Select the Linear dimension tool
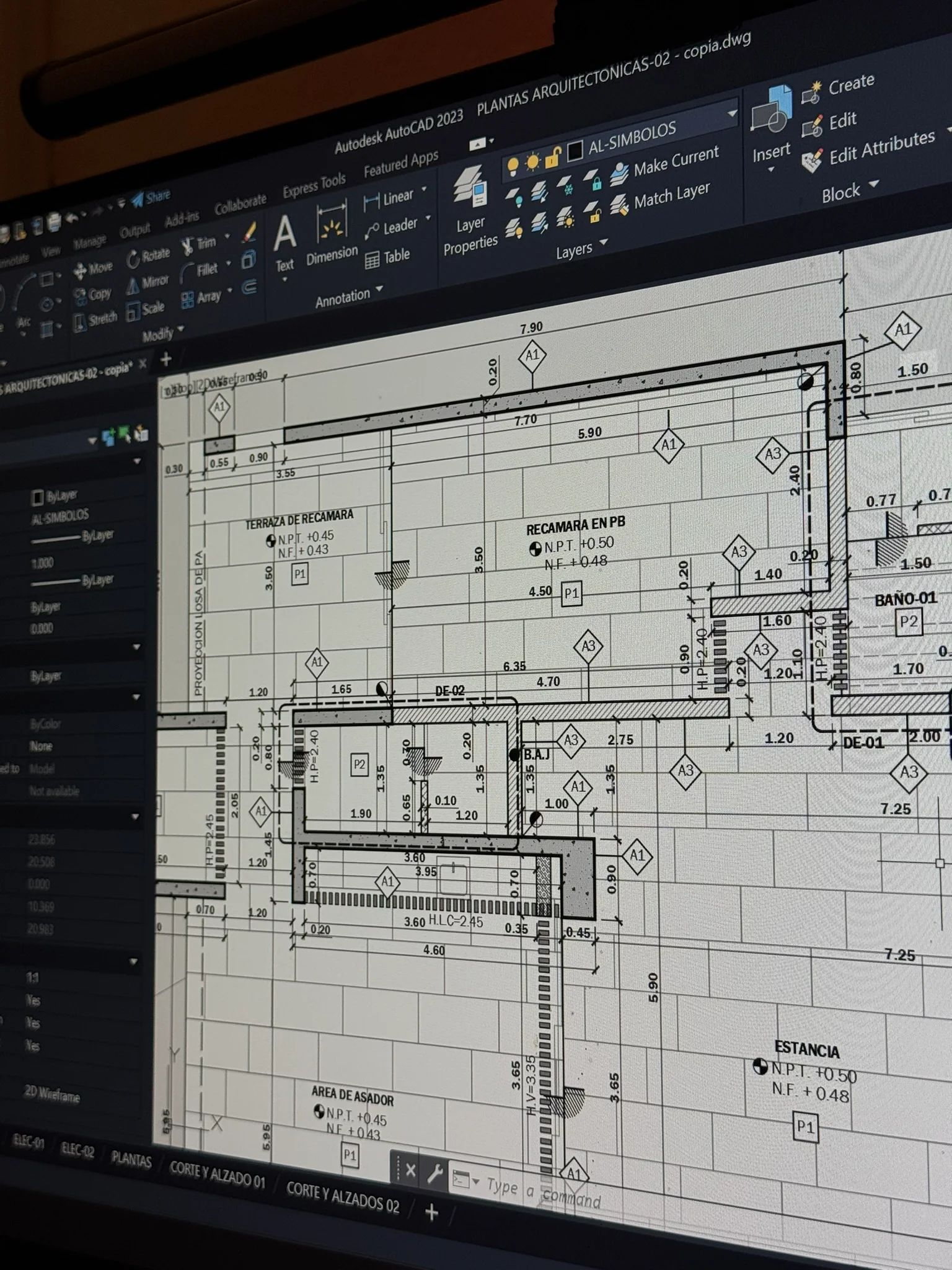952x1270 pixels. pos(389,198)
